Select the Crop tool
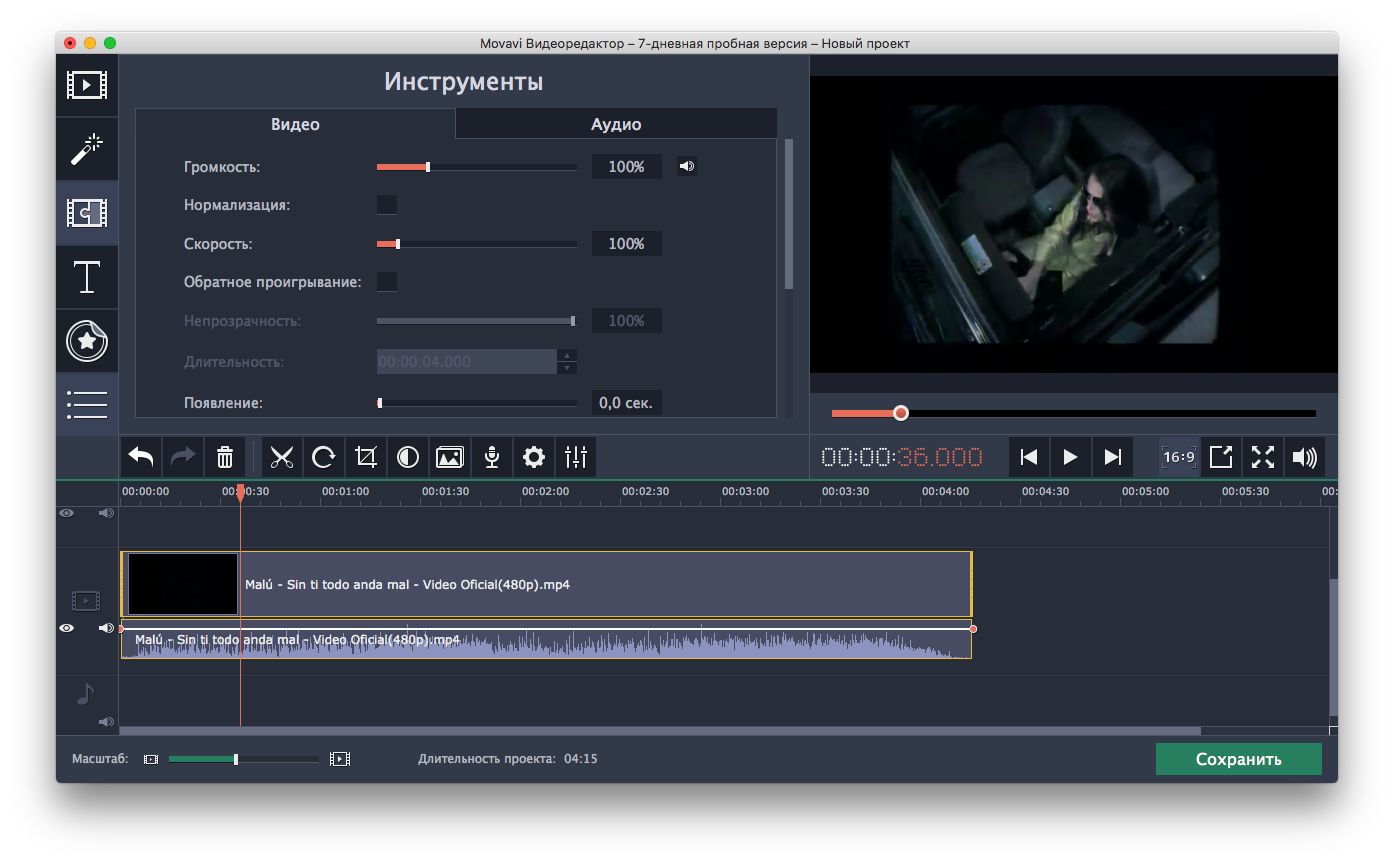Viewport: 1394px width, 863px height. click(x=366, y=458)
